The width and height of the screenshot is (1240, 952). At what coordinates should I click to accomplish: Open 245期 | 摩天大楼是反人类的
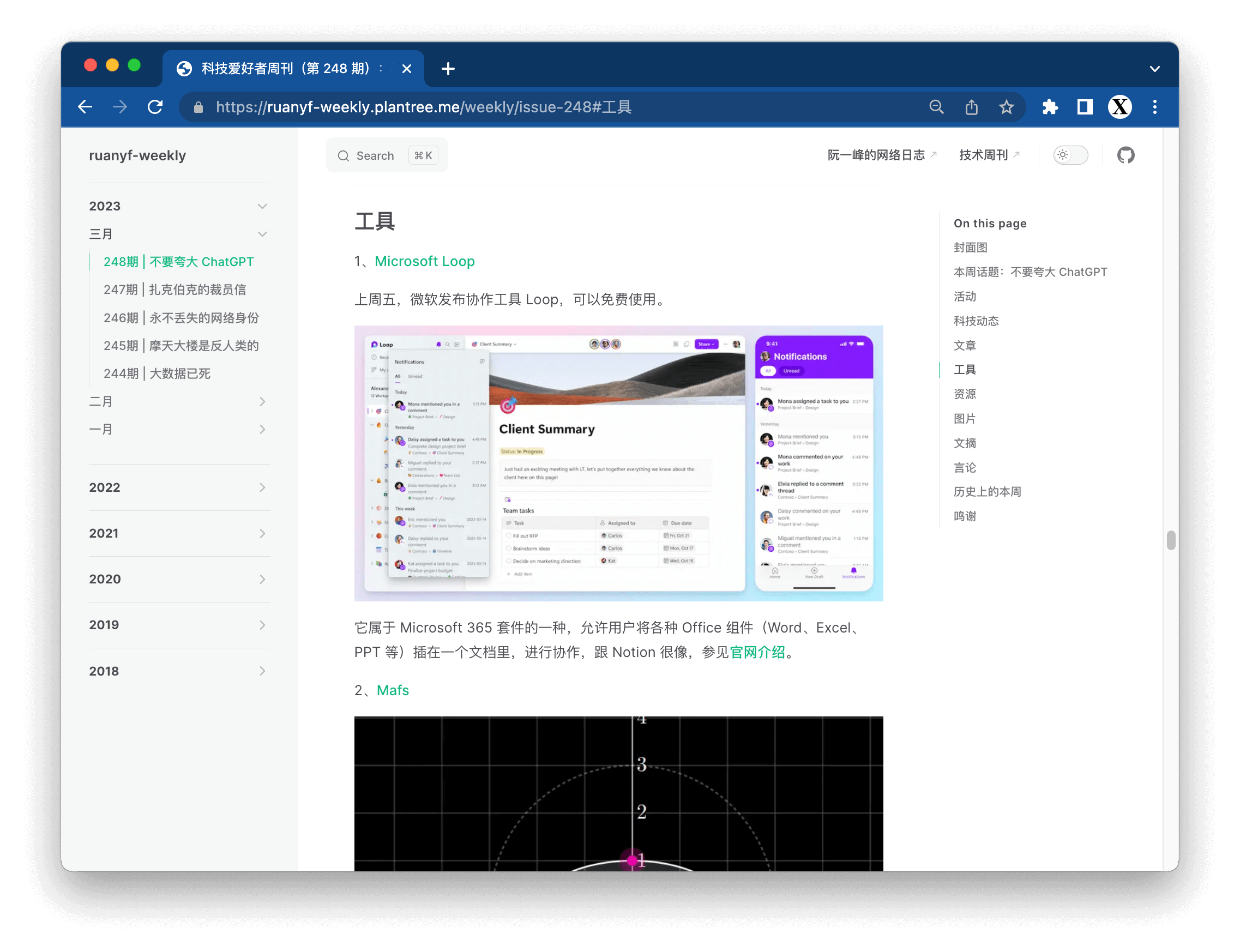pos(181,345)
